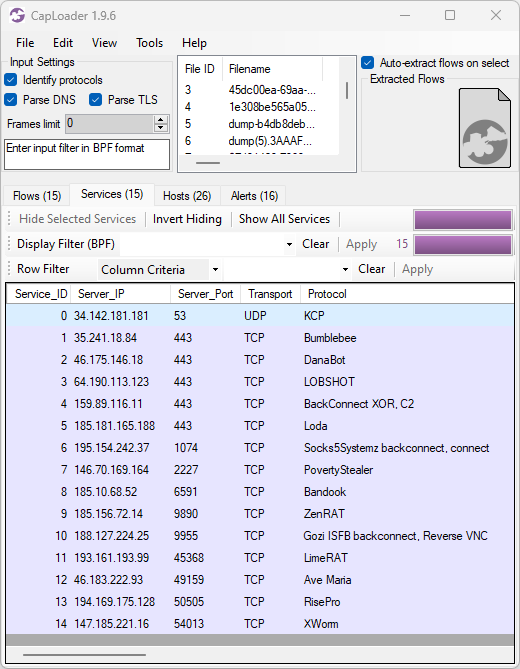The image size is (520, 669).
Task: Open the Tools menu
Action: coord(149,43)
